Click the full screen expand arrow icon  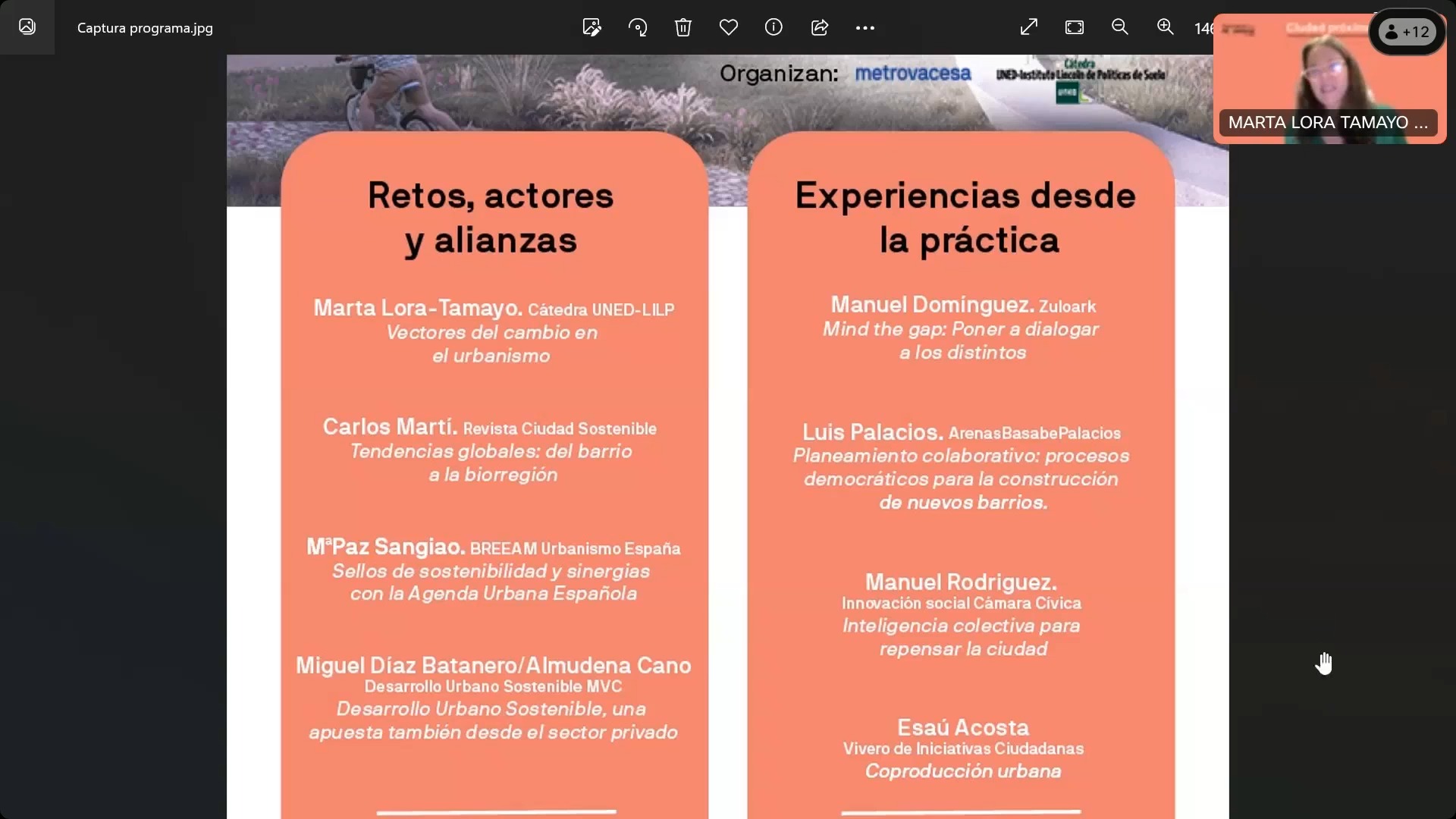point(1029,28)
